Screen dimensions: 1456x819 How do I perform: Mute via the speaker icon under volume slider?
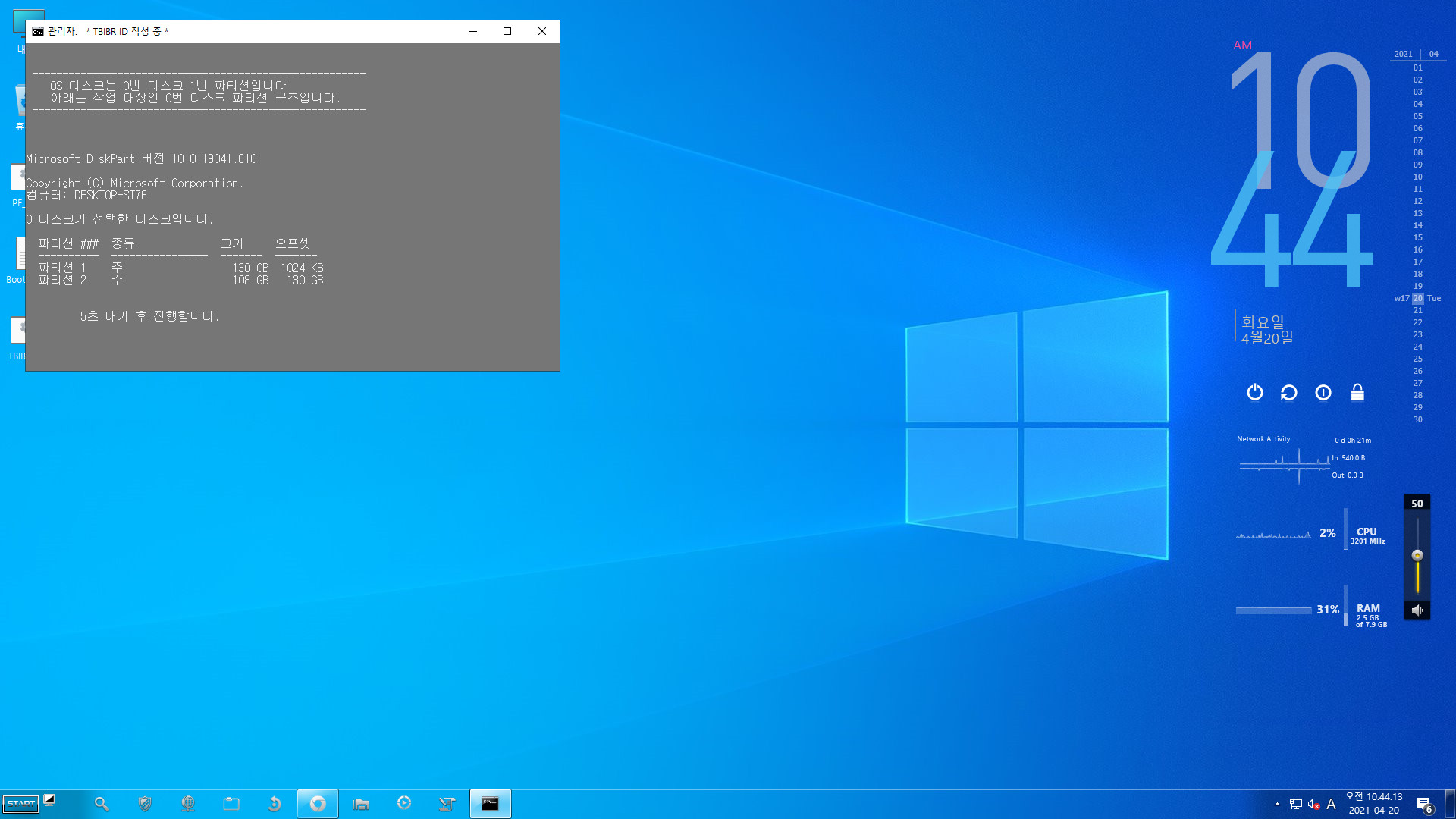pyautogui.click(x=1417, y=610)
